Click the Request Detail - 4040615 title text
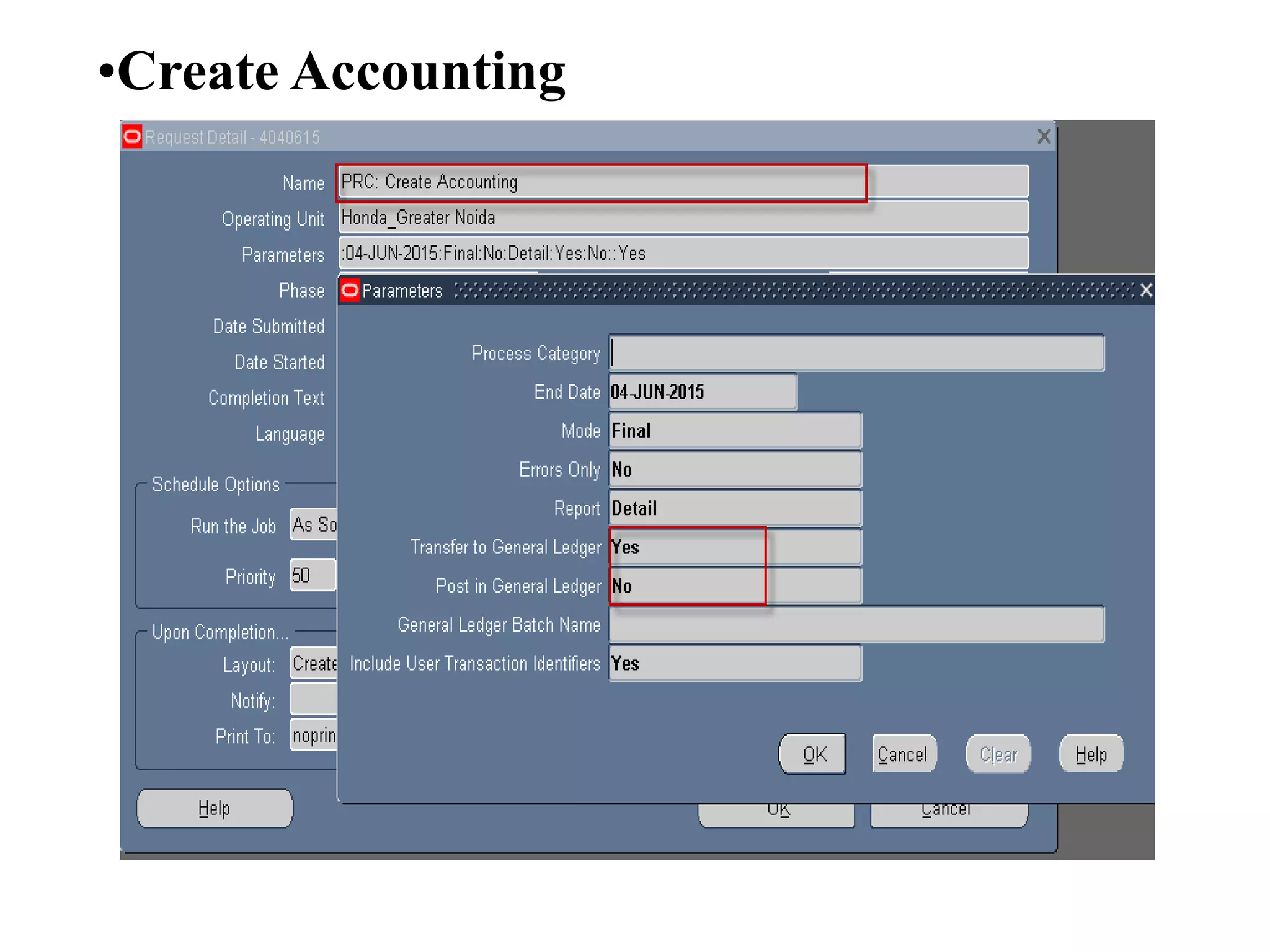The image size is (1270, 952). [232, 137]
